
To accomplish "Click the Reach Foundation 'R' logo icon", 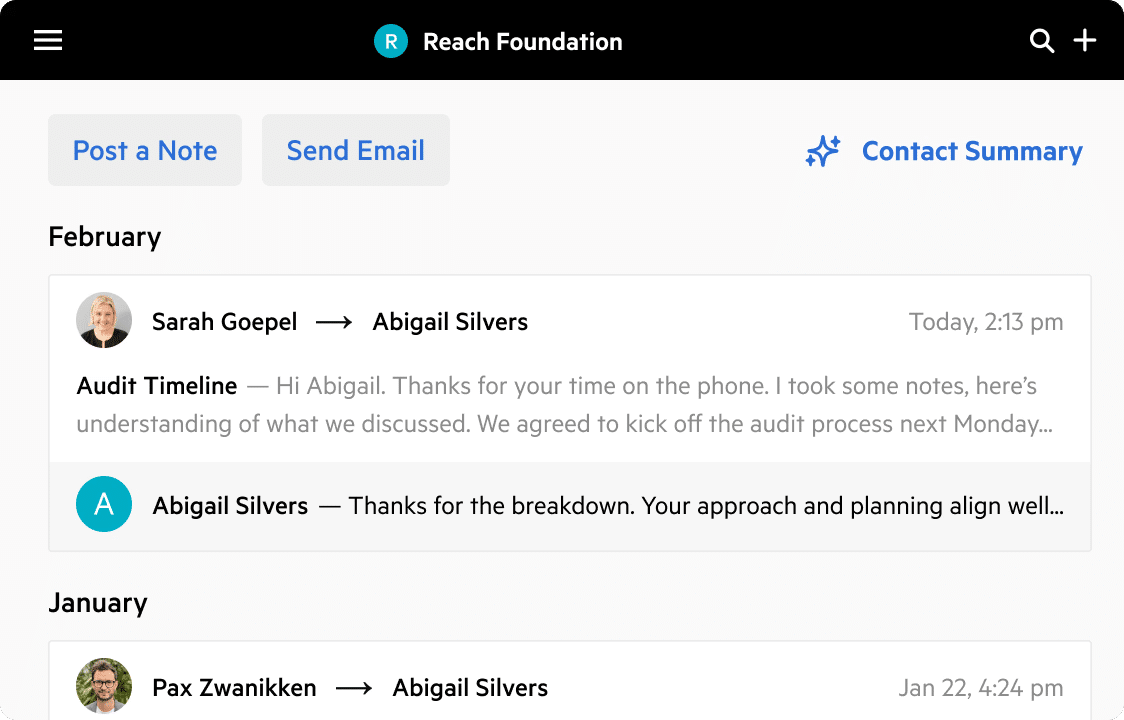I will coord(390,41).
